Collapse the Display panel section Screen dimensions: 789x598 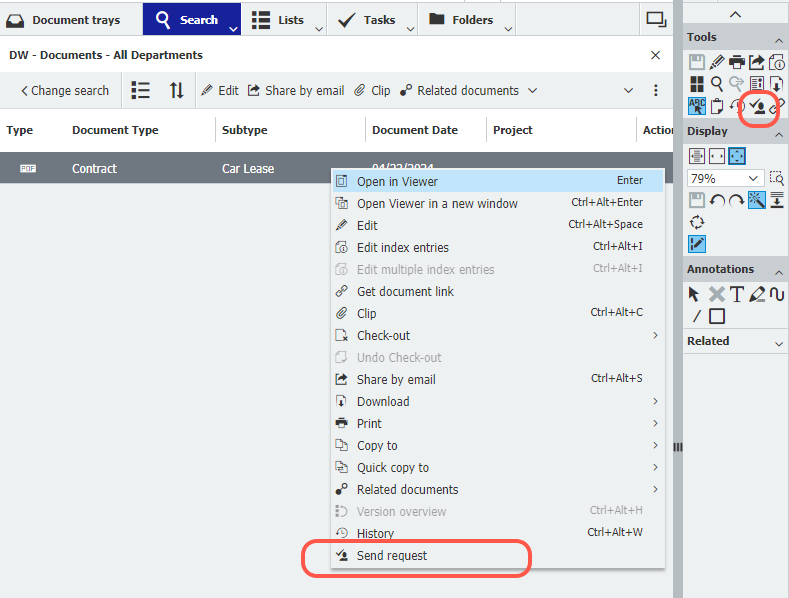tap(778, 134)
